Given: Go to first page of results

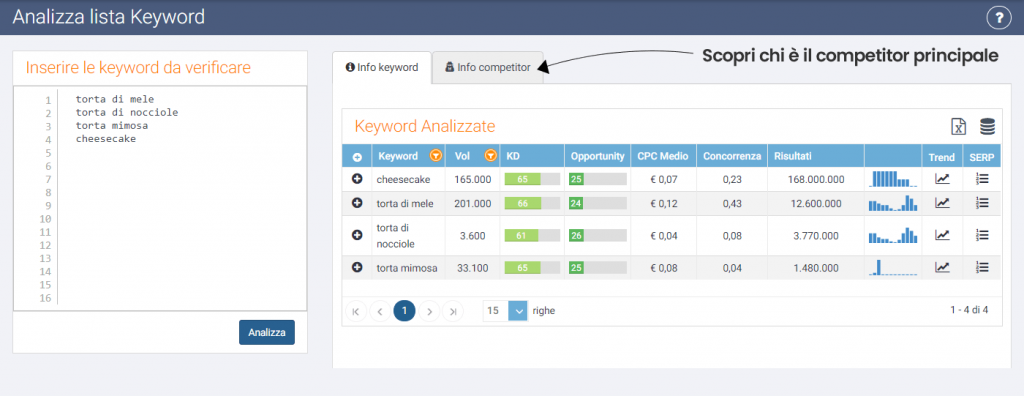Looking at the screenshot, I should point(356,311).
